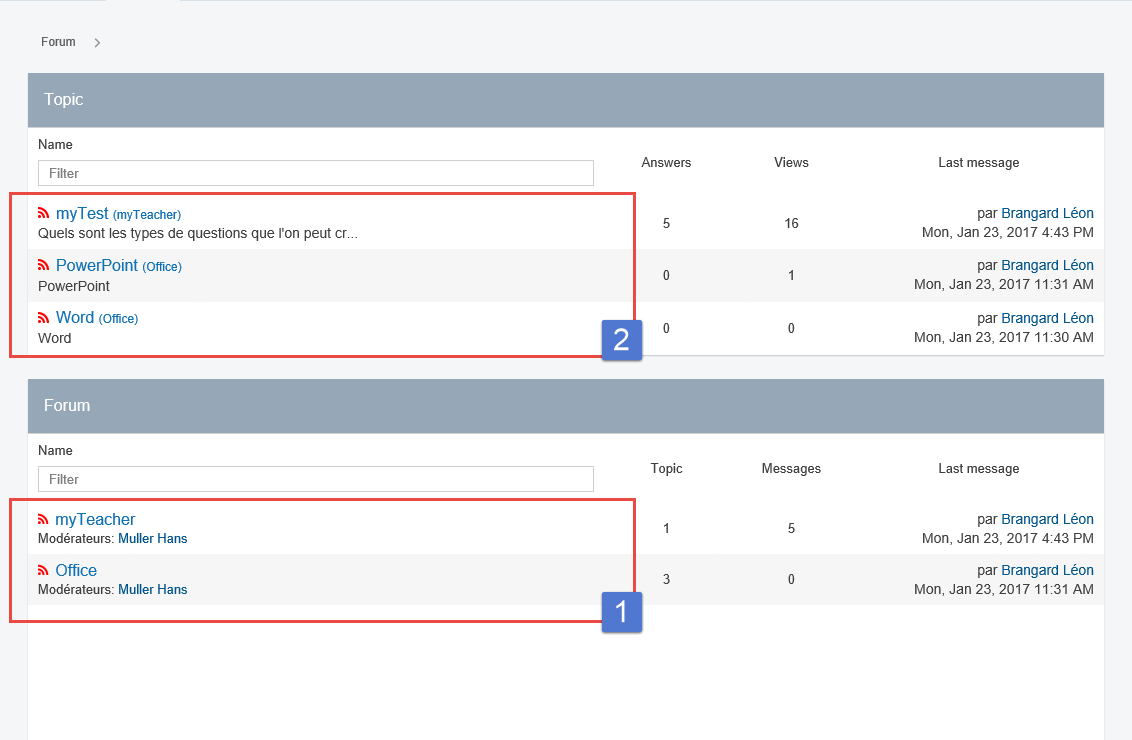Image resolution: width=1132 pixels, height=740 pixels.
Task: Open Brangard Léon profile in myTest row
Action: point(1047,213)
